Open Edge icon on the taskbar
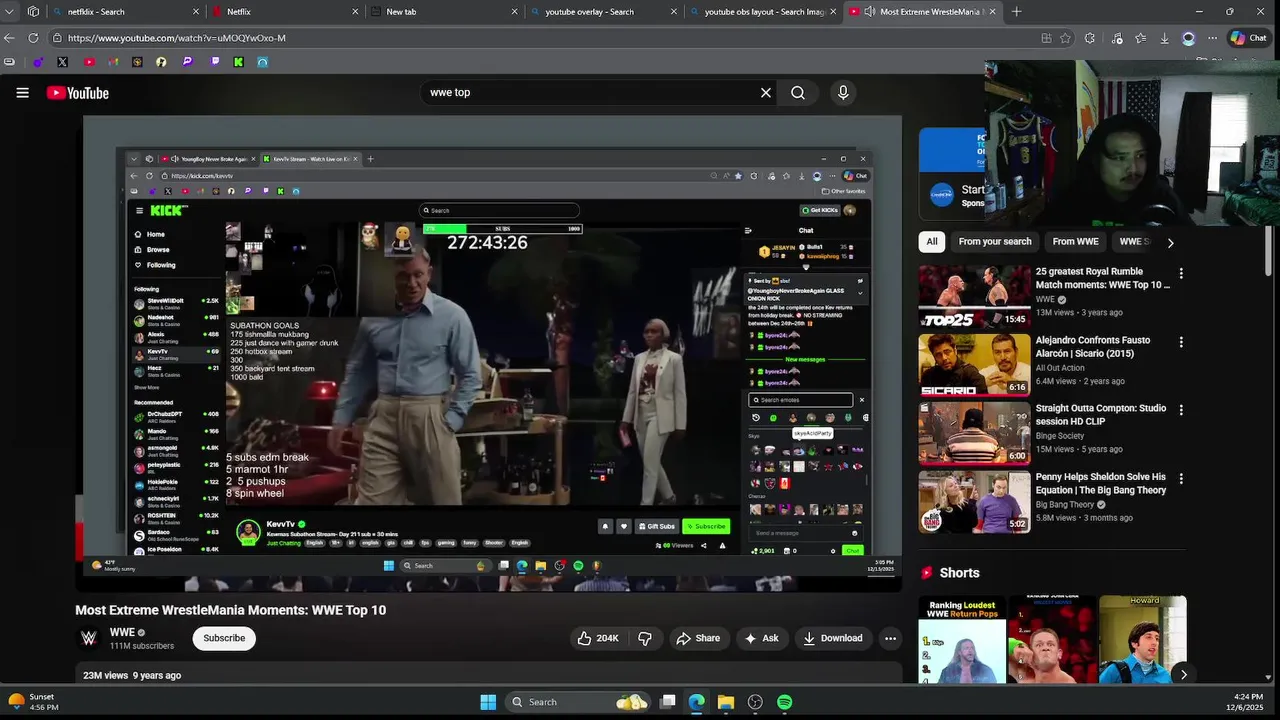 [697, 702]
